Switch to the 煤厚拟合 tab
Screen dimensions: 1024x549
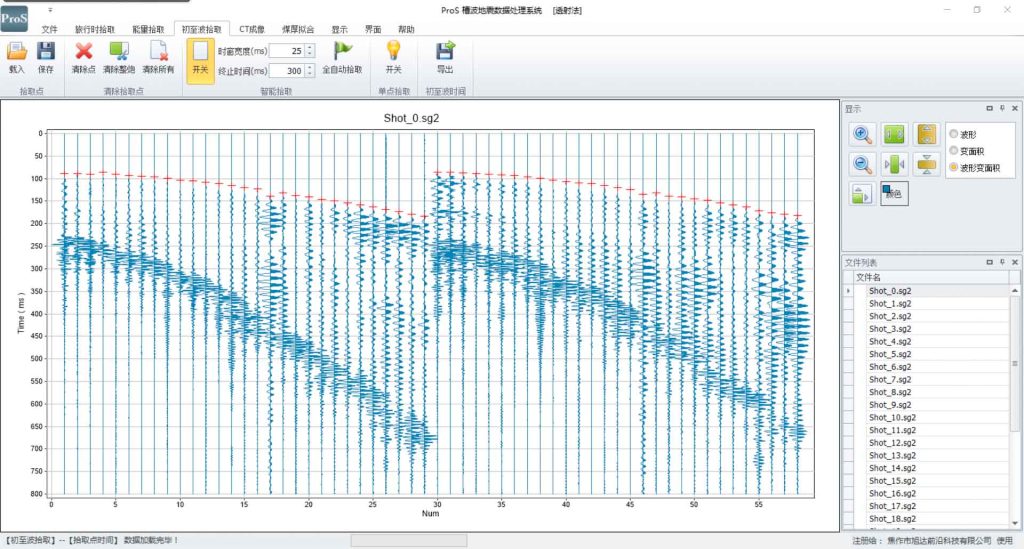(x=298, y=29)
